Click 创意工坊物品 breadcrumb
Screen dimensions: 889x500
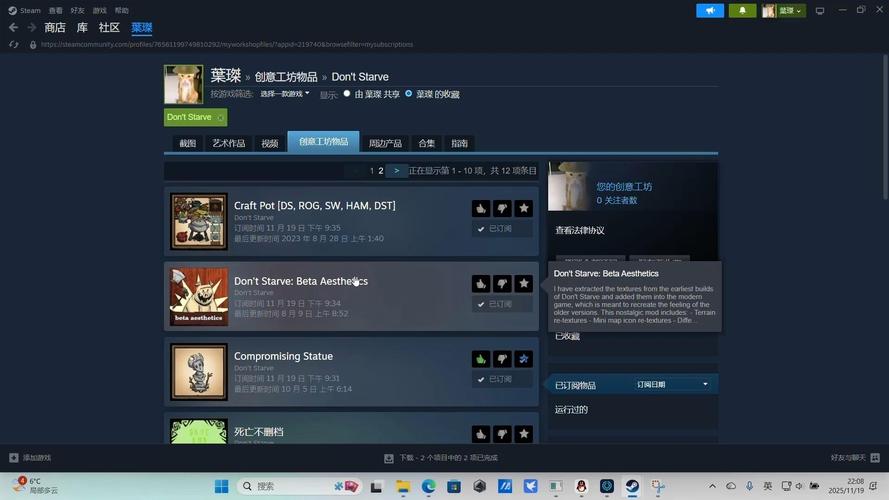coord(286,77)
